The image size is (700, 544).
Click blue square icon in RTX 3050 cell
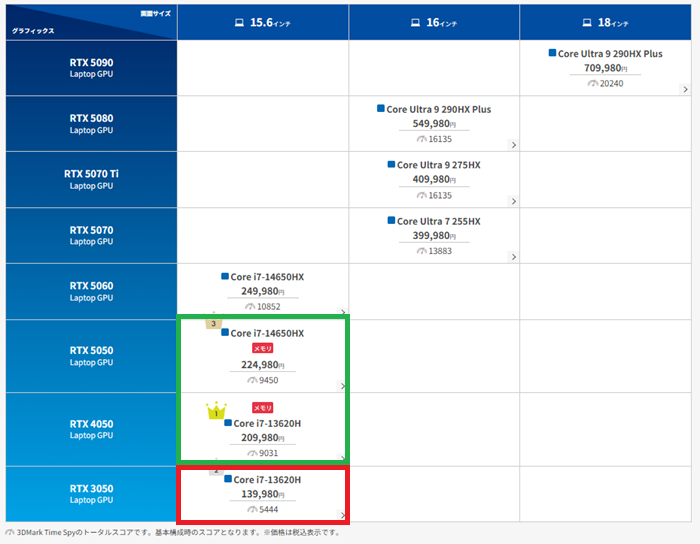click(228, 479)
